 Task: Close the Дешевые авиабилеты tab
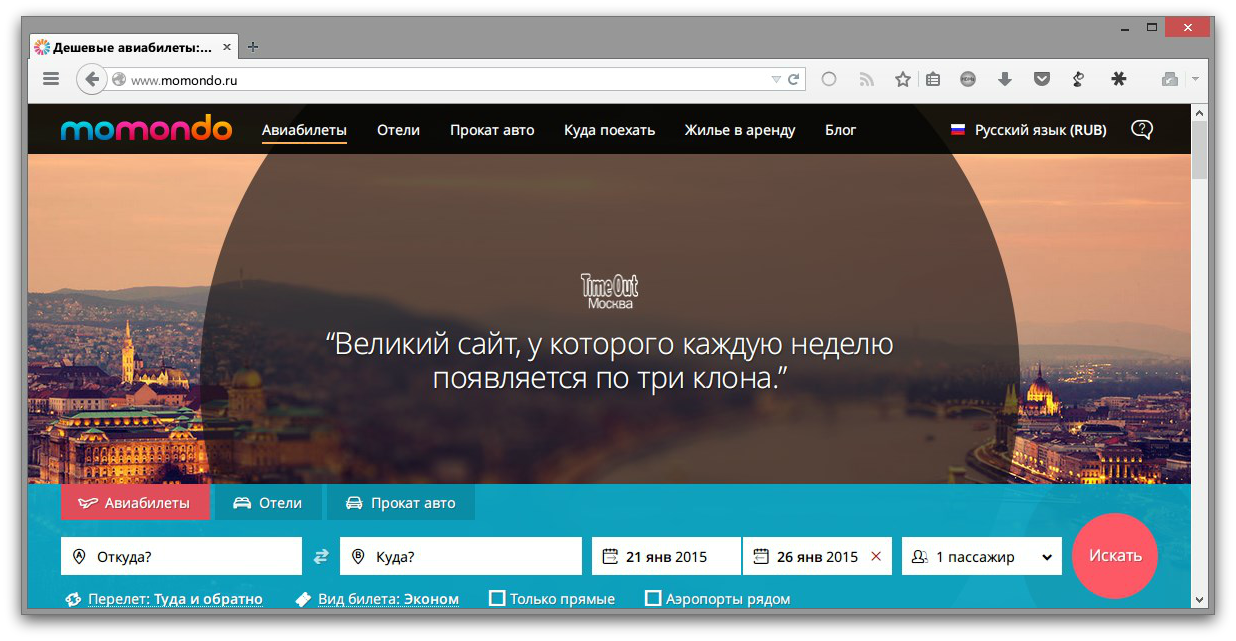[227, 47]
